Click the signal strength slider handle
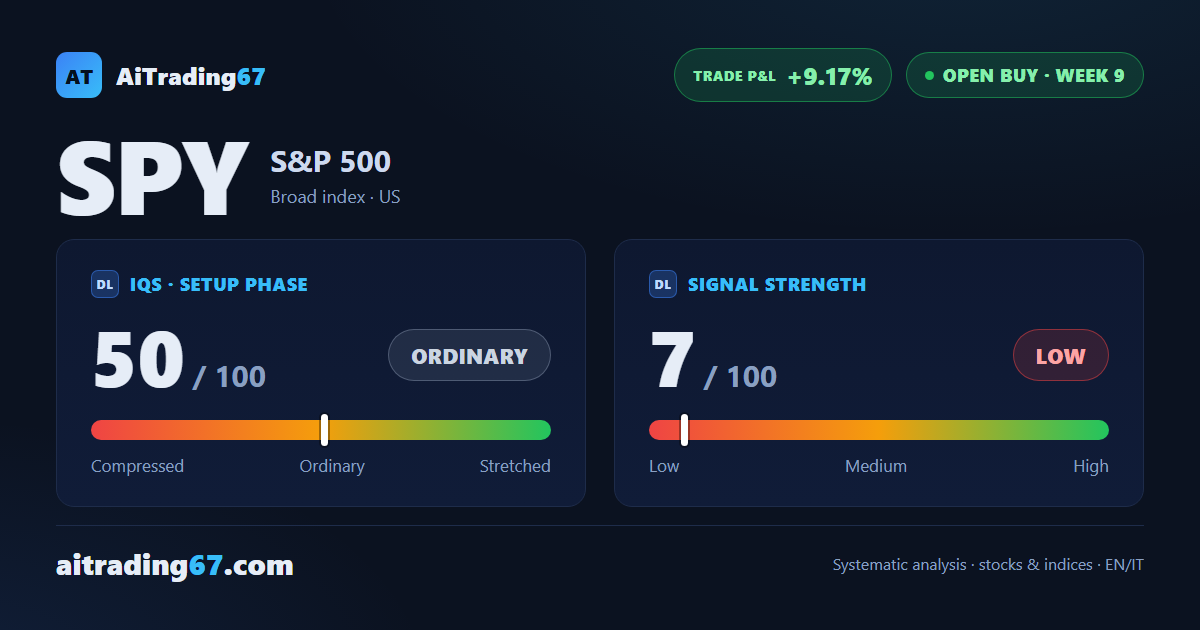 (x=684, y=430)
